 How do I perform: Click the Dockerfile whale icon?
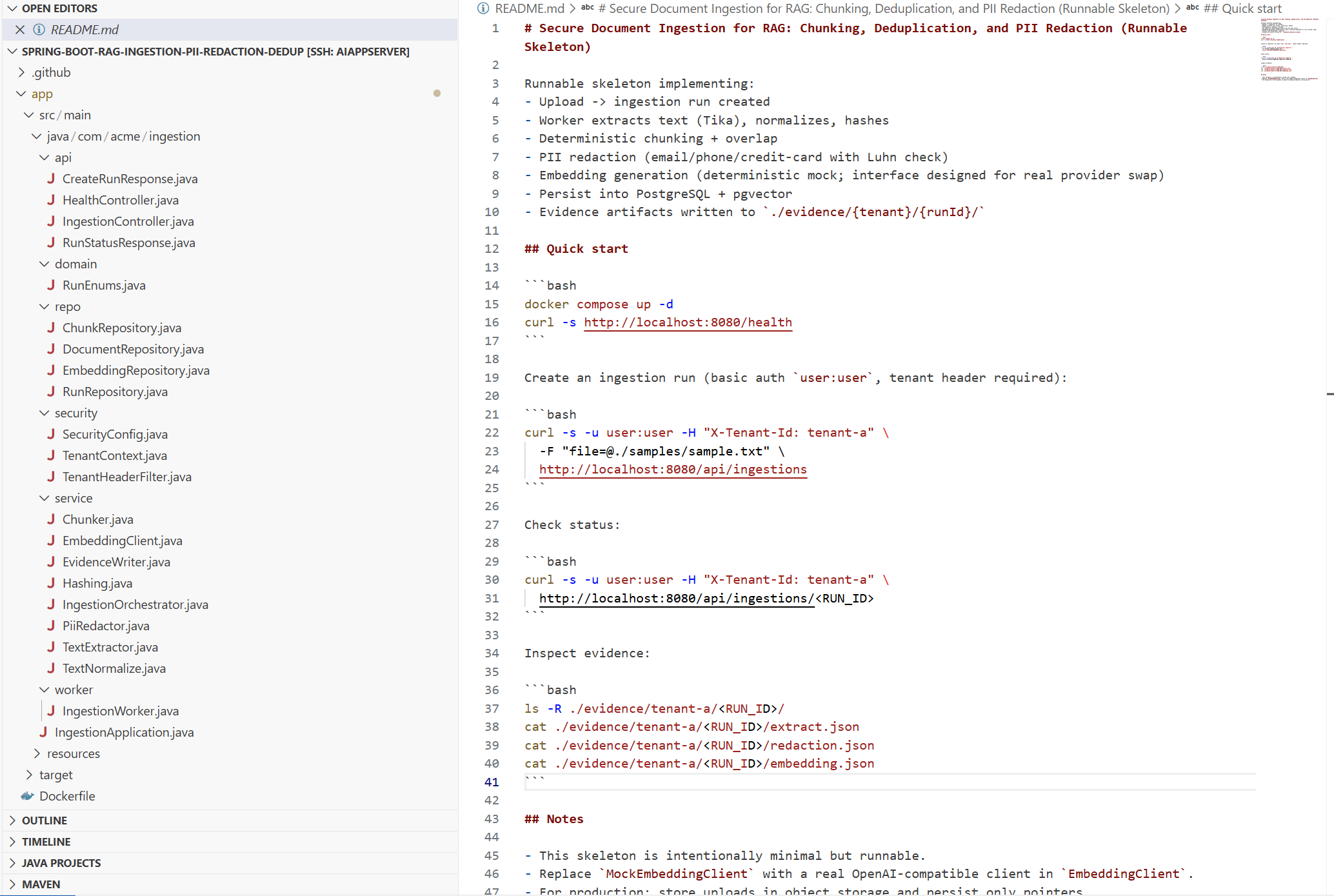pyautogui.click(x=26, y=795)
